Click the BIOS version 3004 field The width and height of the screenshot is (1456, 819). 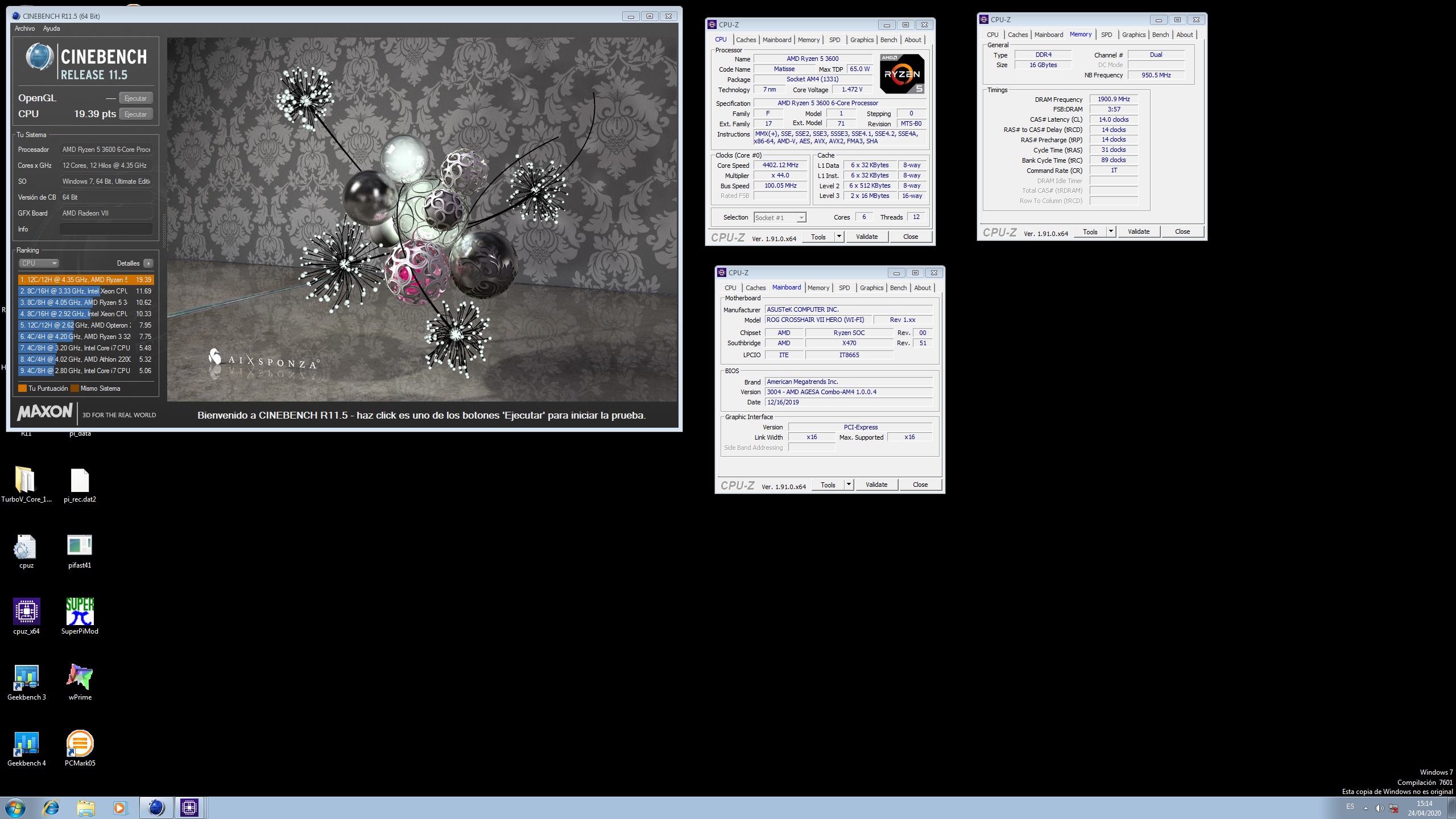(x=849, y=392)
